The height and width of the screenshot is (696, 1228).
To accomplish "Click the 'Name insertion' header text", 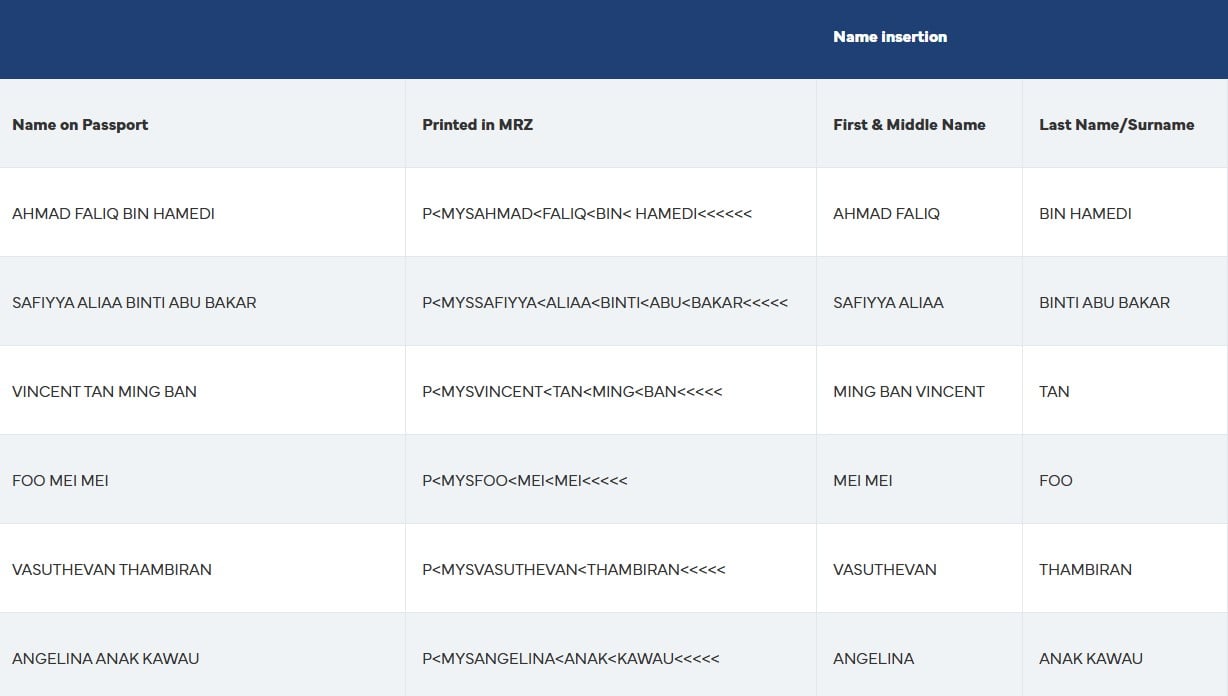I will (890, 37).
